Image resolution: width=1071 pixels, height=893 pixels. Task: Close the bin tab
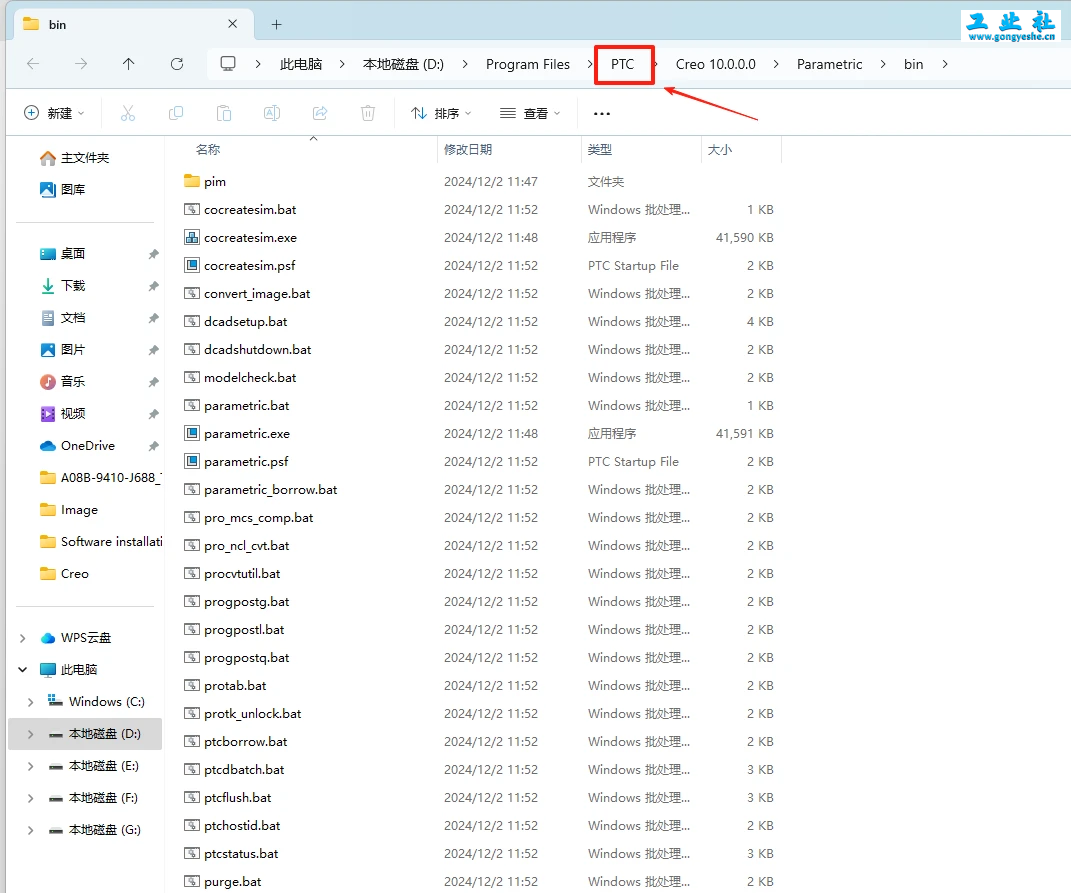coord(232,24)
